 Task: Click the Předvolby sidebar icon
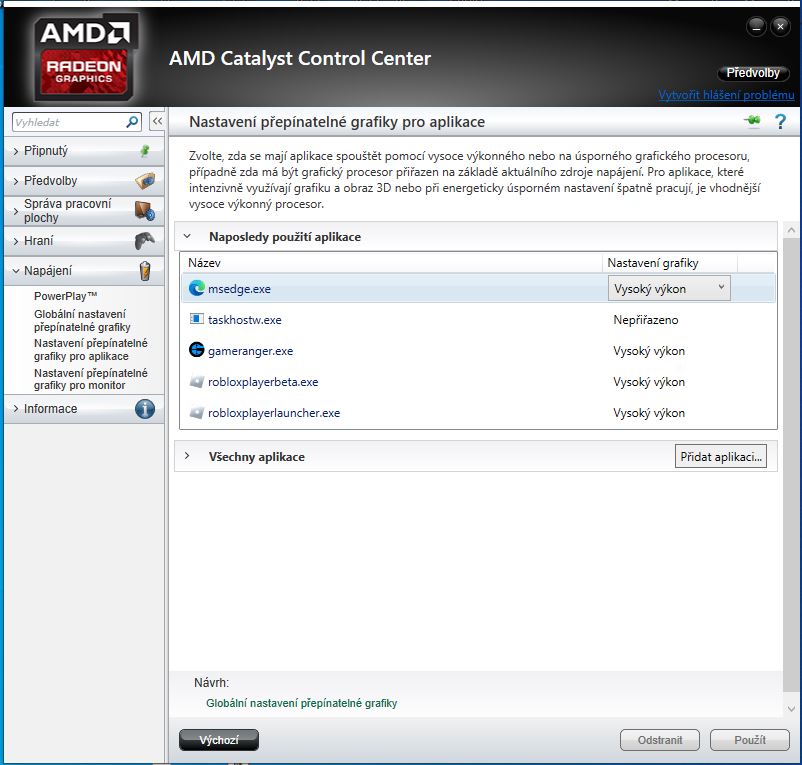pos(145,181)
